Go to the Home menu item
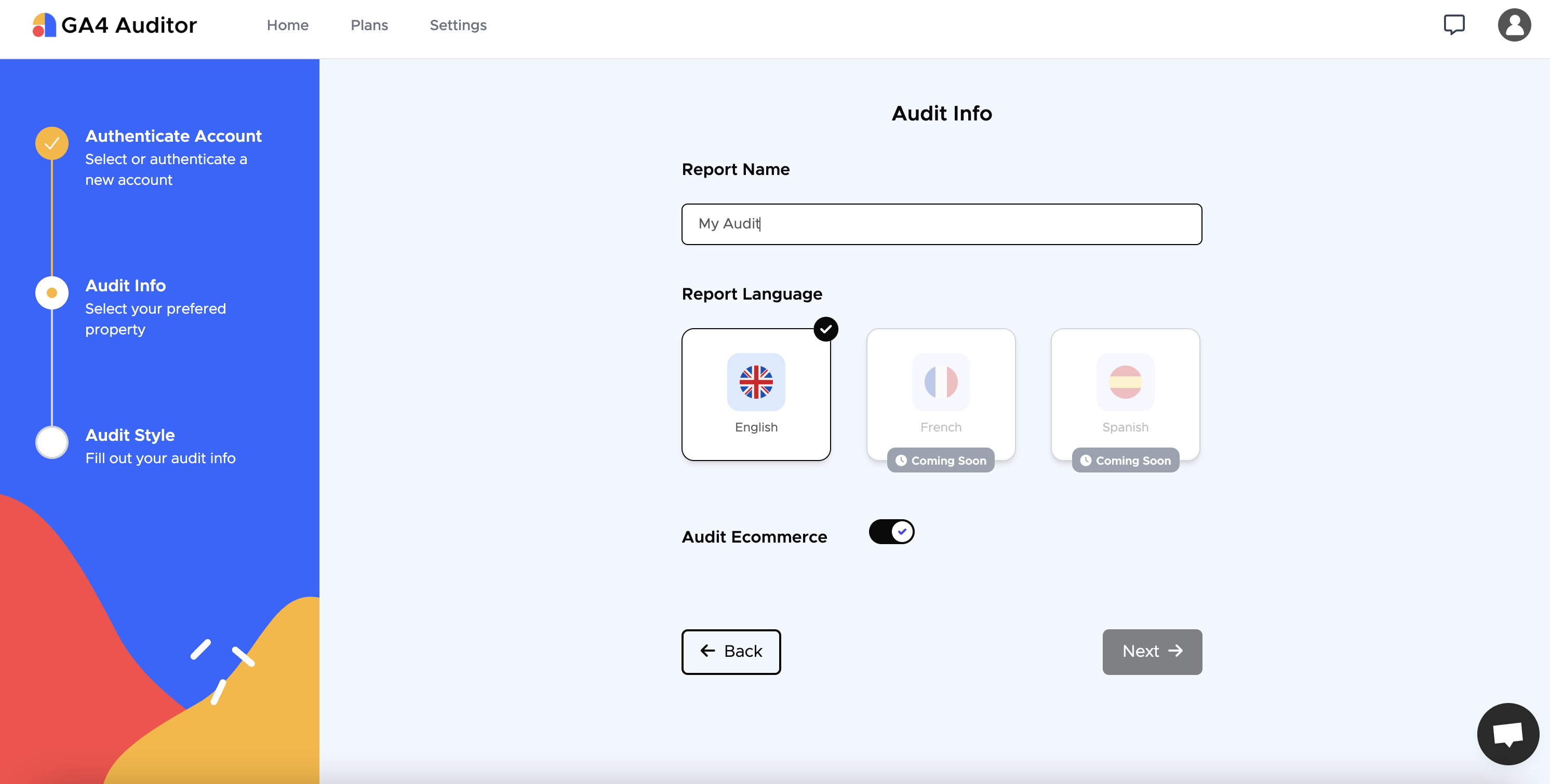The height and width of the screenshot is (784, 1550). point(288,25)
